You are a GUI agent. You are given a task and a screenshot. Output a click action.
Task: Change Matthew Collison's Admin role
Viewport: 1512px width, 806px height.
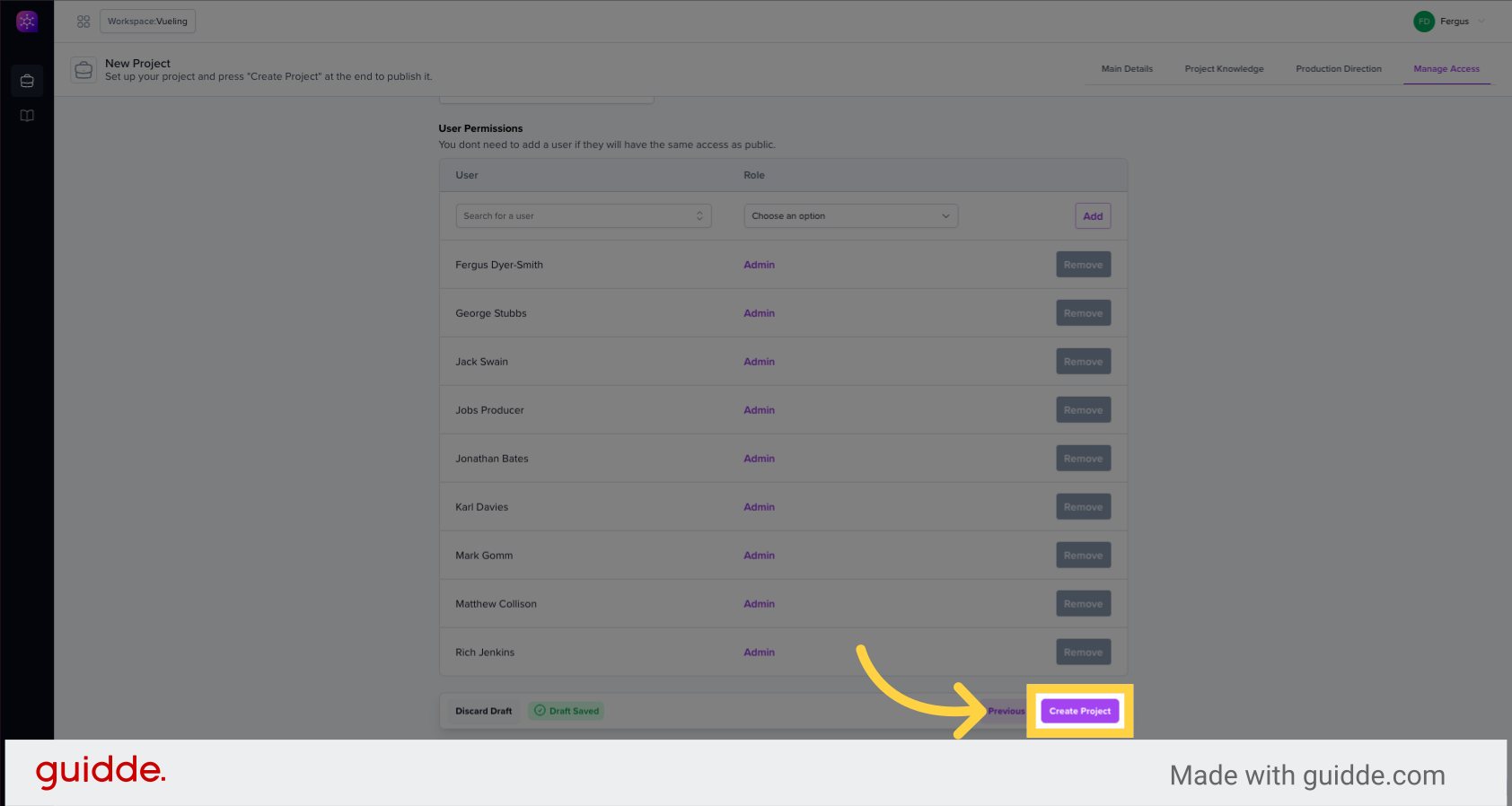click(x=759, y=604)
